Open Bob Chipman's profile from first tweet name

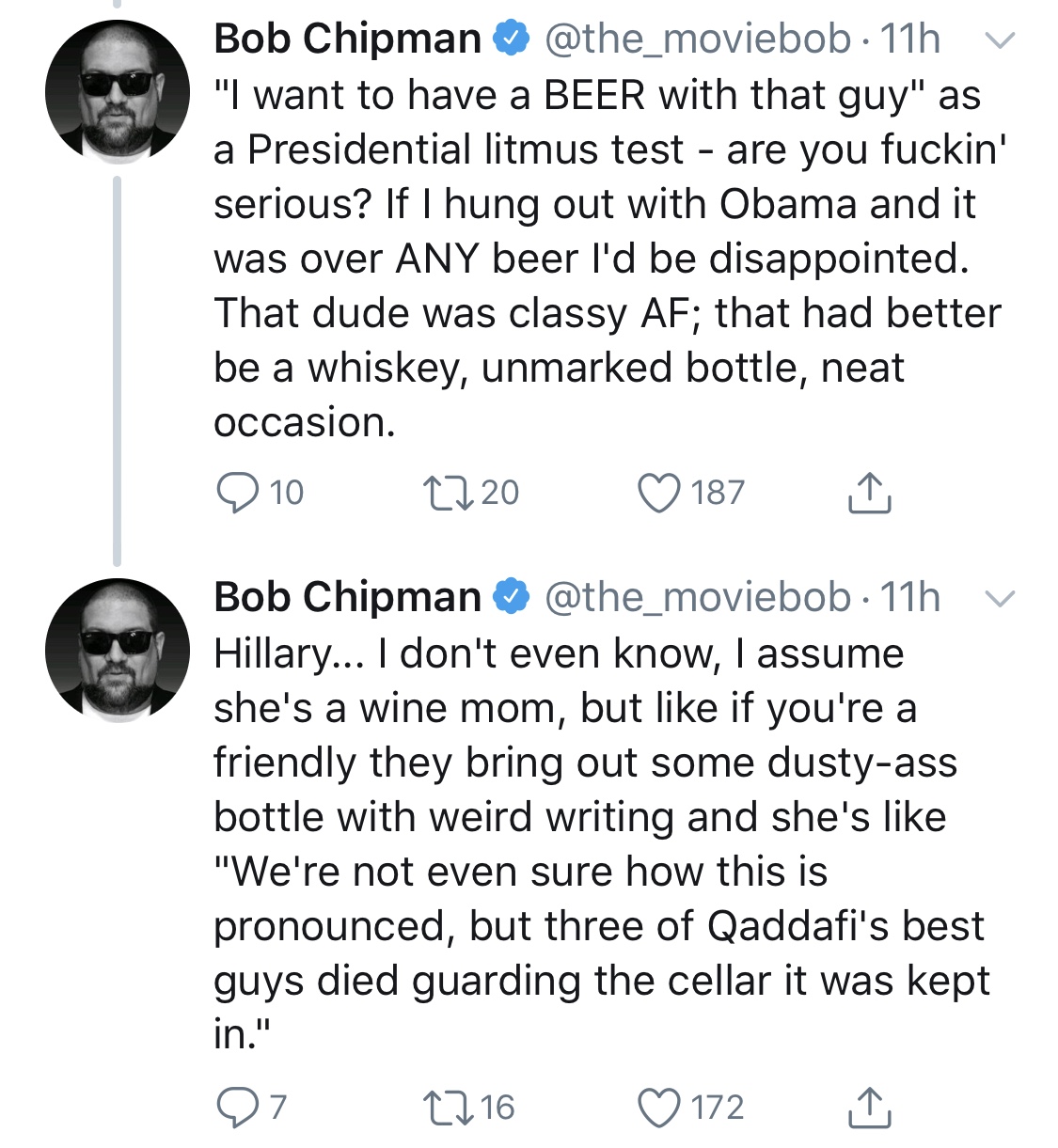click(x=348, y=39)
